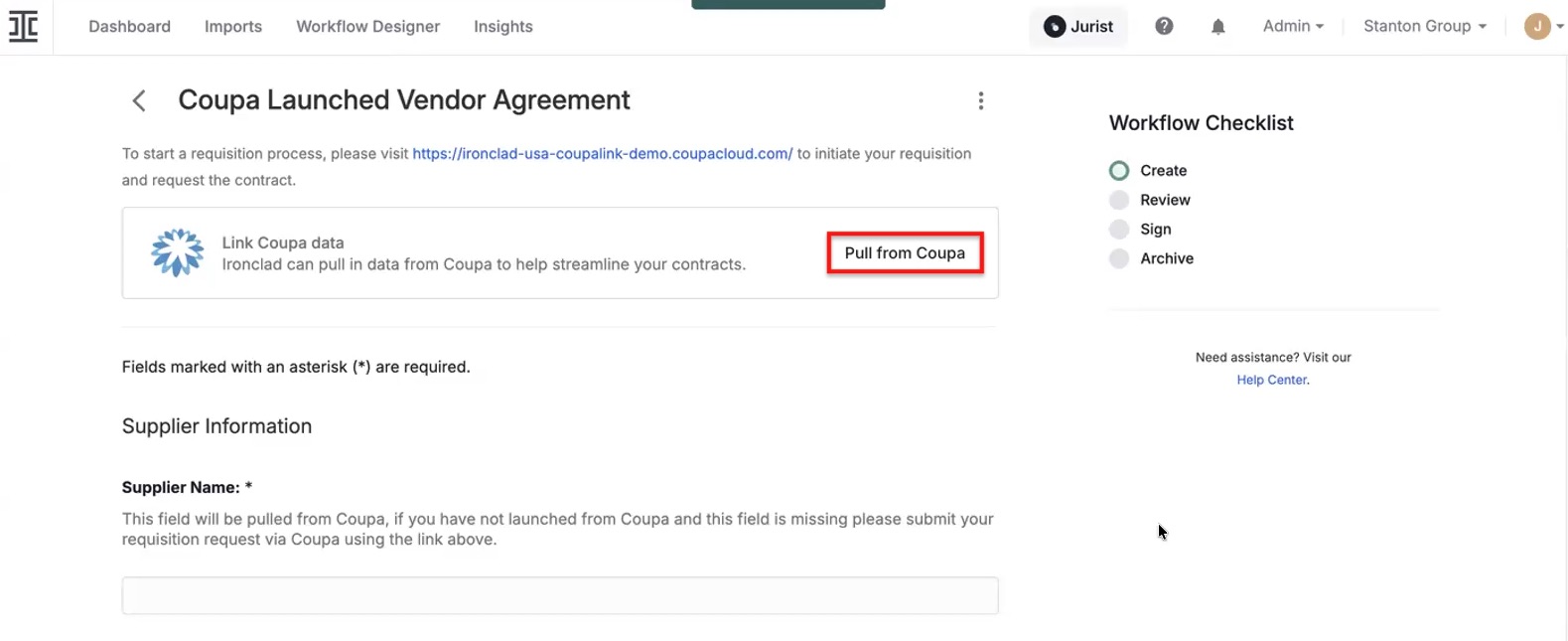The width and height of the screenshot is (1568, 641).
Task: Open the Imports menu item
Action: coord(233,27)
